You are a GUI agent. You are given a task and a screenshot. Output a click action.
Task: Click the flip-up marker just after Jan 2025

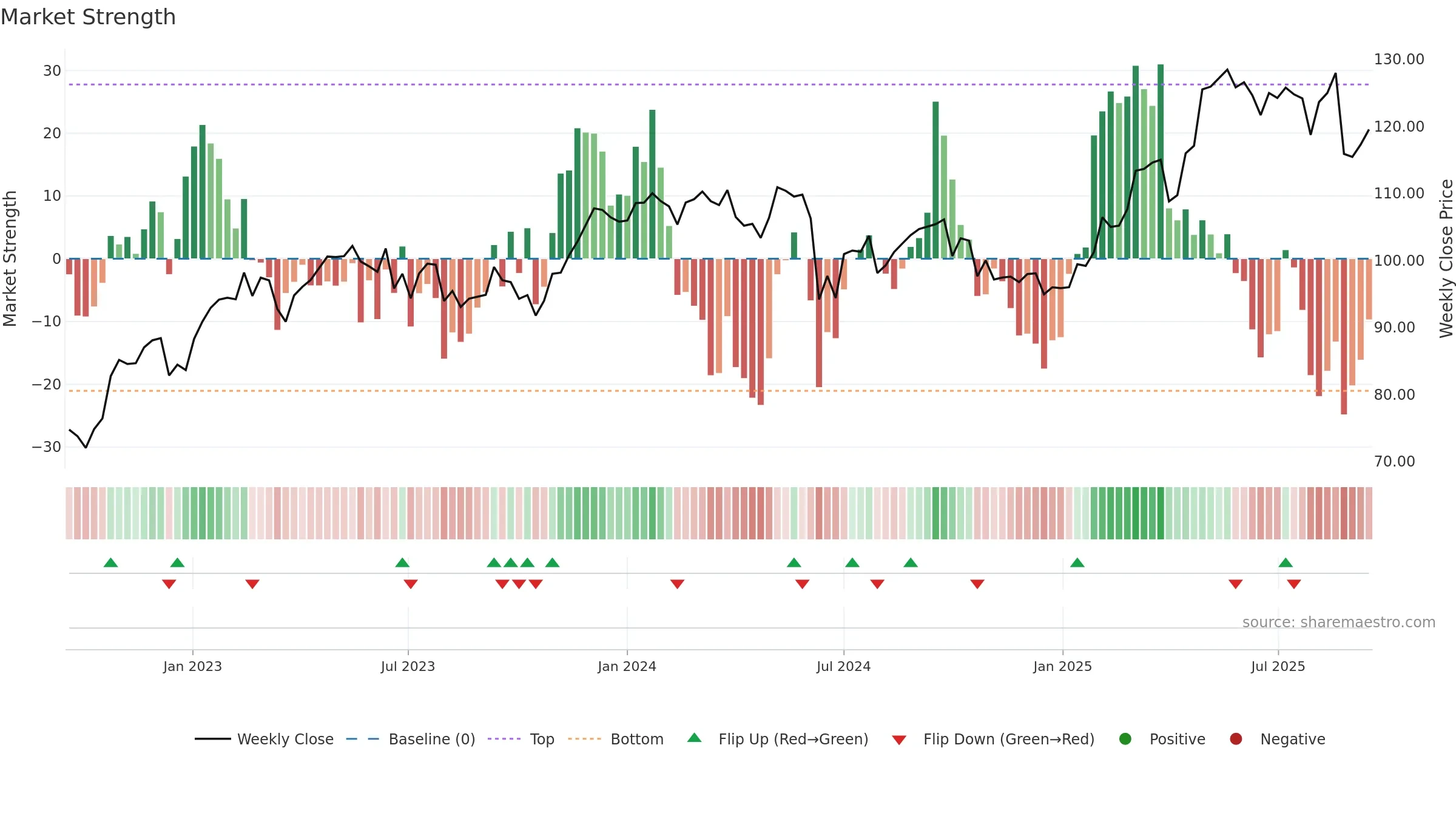pos(1077,563)
